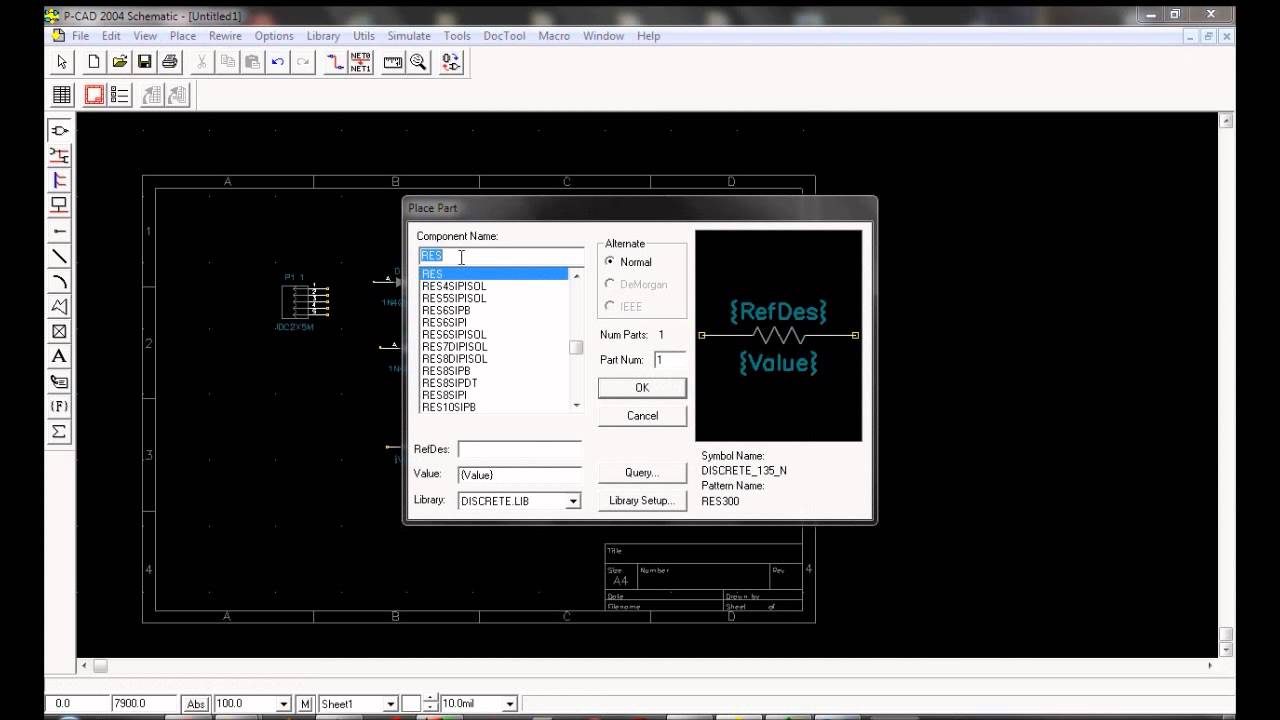Select the Place Polygon tool
Image resolution: width=1280 pixels, height=720 pixels.
59,306
